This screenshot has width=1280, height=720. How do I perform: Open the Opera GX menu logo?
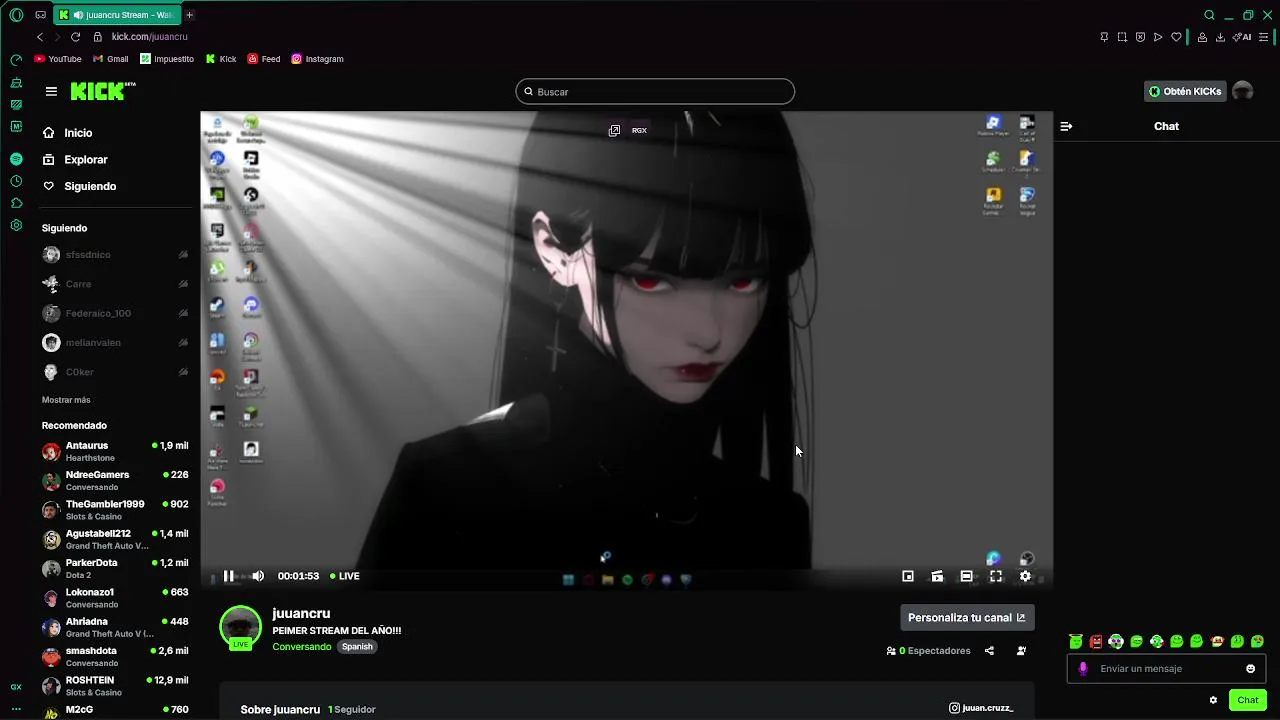pyautogui.click(x=16, y=15)
